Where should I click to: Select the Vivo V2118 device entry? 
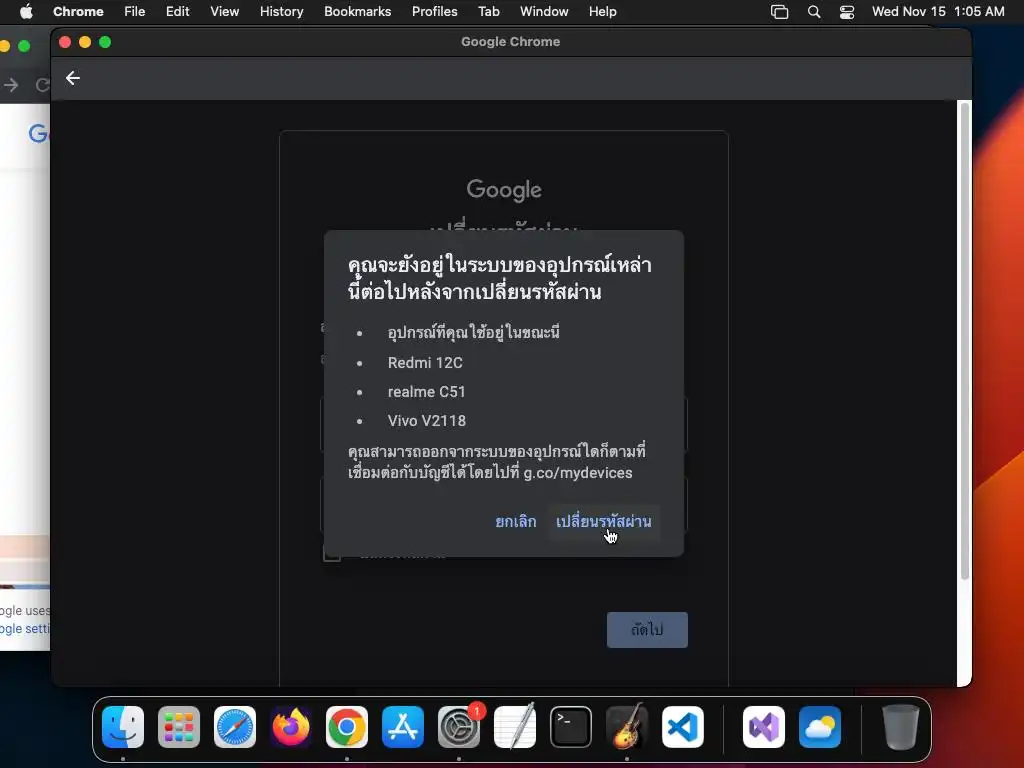click(x=426, y=421)
